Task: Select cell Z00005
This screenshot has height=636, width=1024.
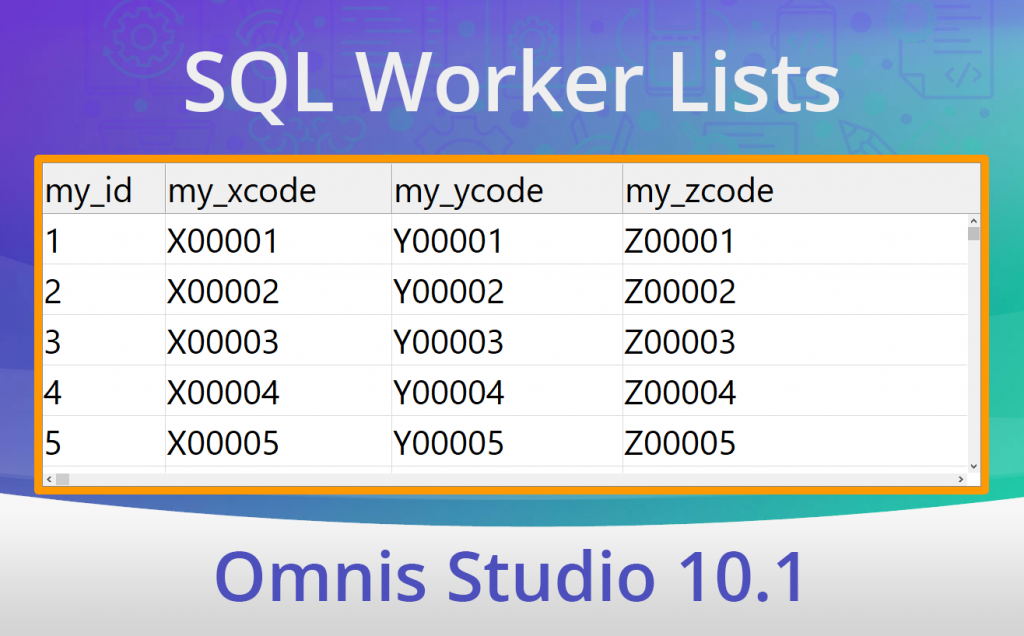Action: pos(795,442)
